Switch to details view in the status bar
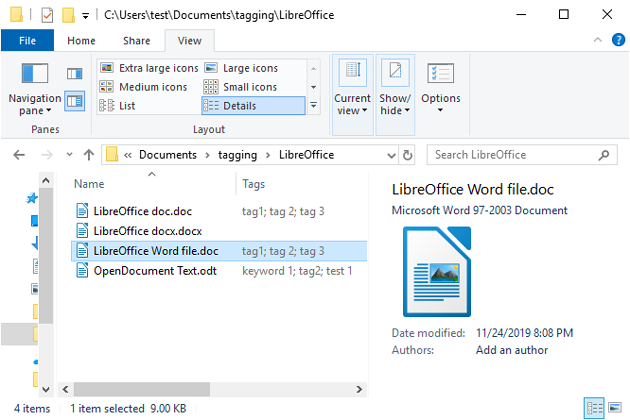 coord(594,408)
